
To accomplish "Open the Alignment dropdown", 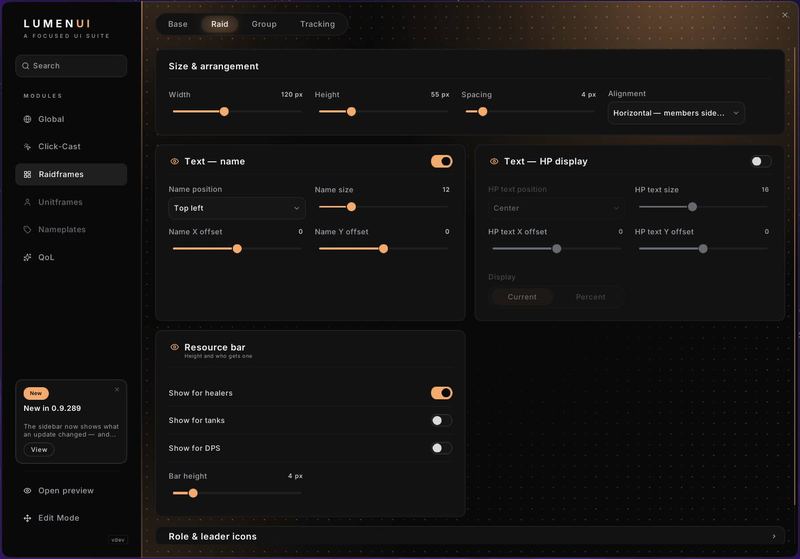I will click(676, 113).
